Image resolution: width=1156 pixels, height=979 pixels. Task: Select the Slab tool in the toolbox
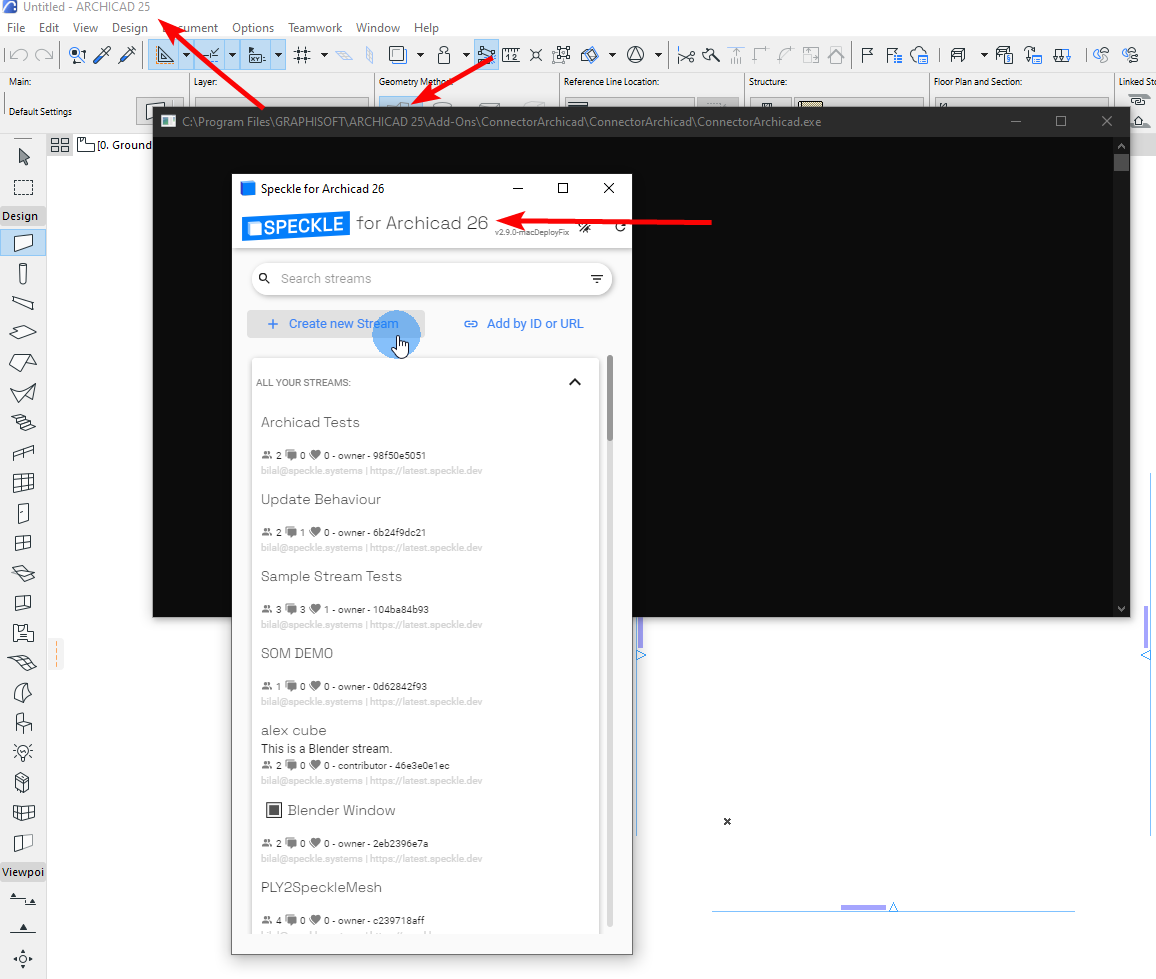tap(23, 334)
